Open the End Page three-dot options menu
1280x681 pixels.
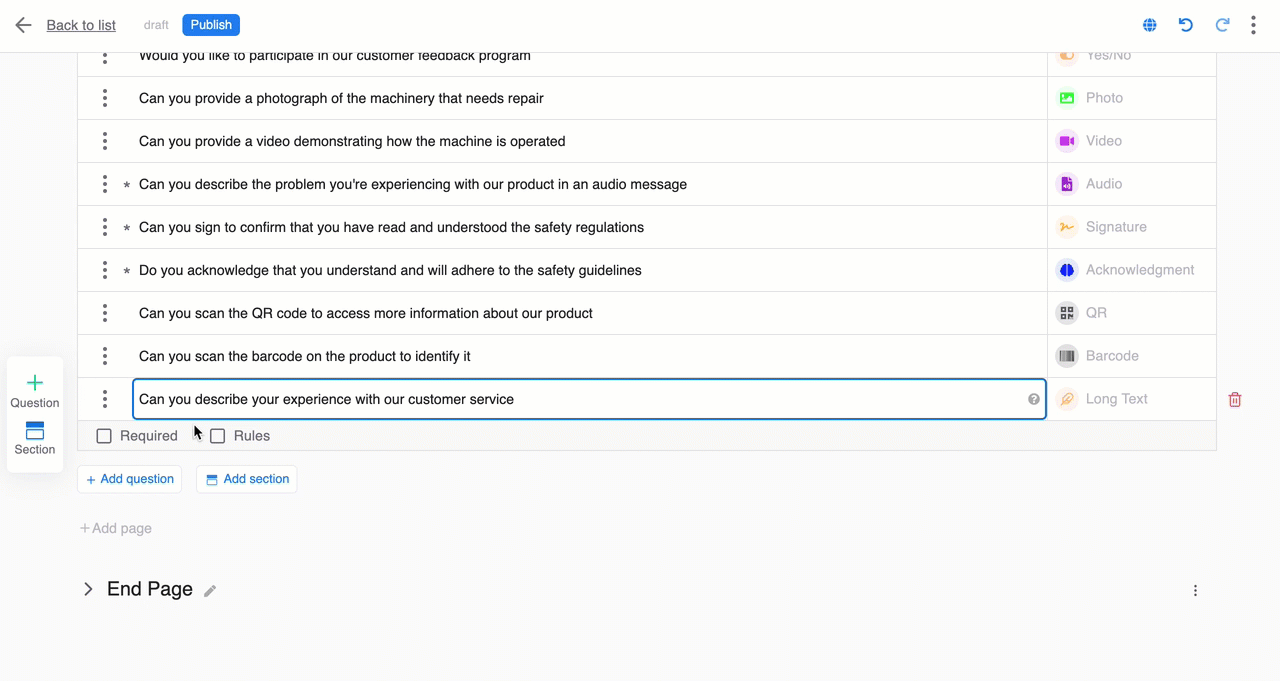1195,591
